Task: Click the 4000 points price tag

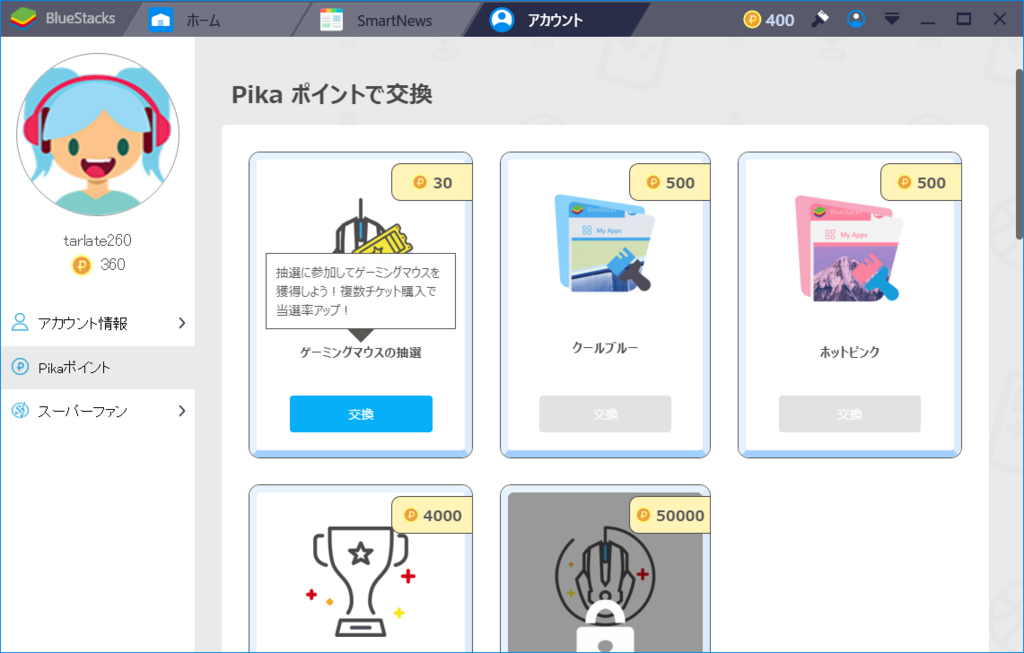Action: pos(432,515)
